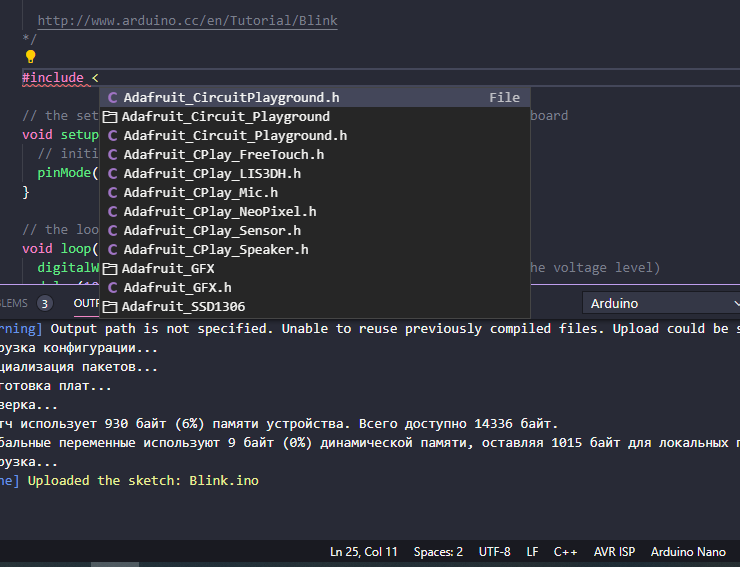Click the Output path warning line
740x567 pixels.
(x=370, y=329)
